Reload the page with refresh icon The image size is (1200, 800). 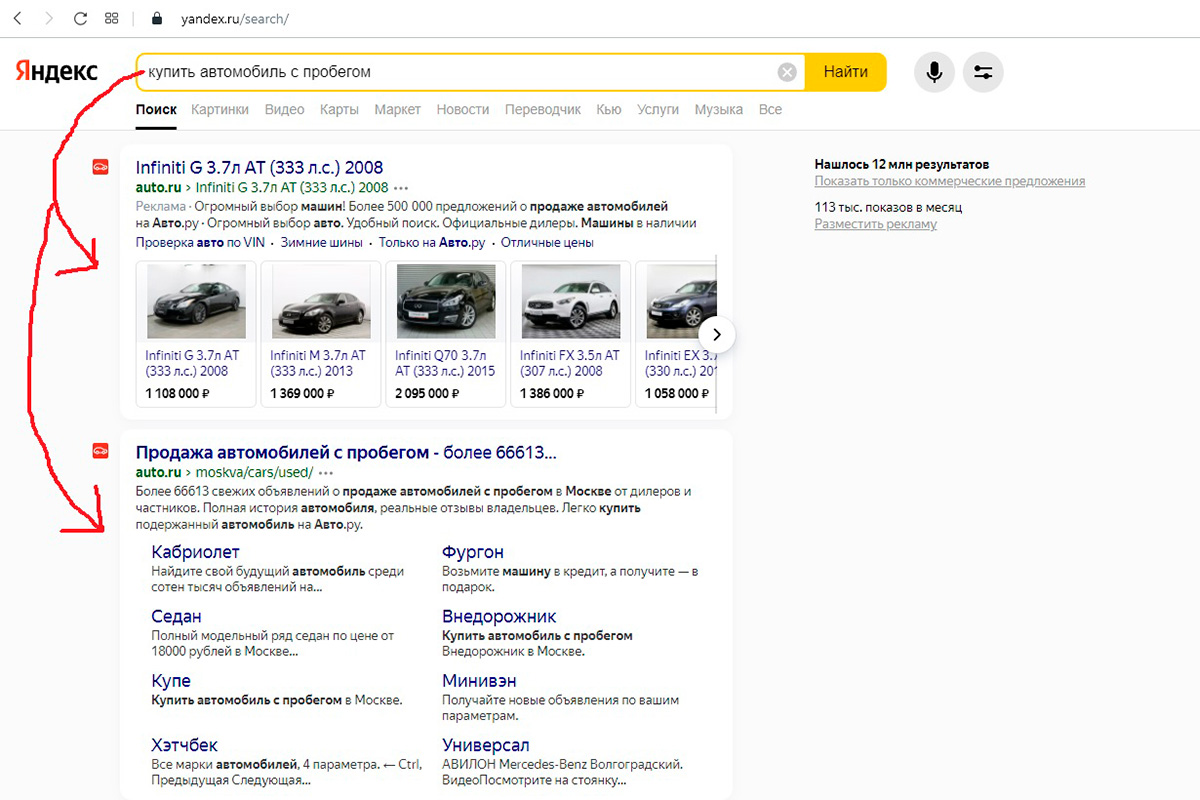click(x=81, y=18)
